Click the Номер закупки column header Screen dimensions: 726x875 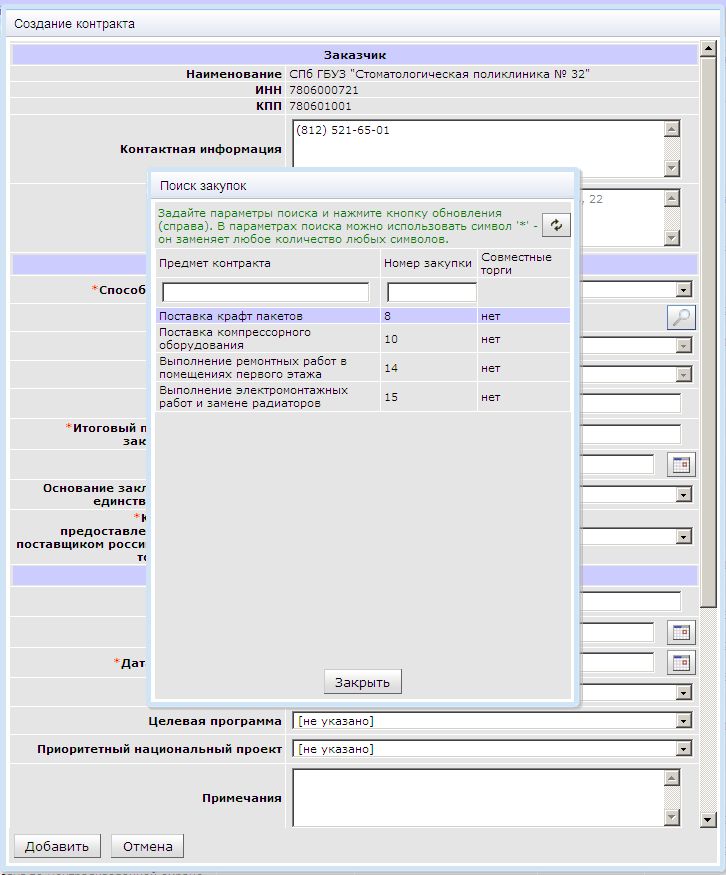click(x=427, y=263)
